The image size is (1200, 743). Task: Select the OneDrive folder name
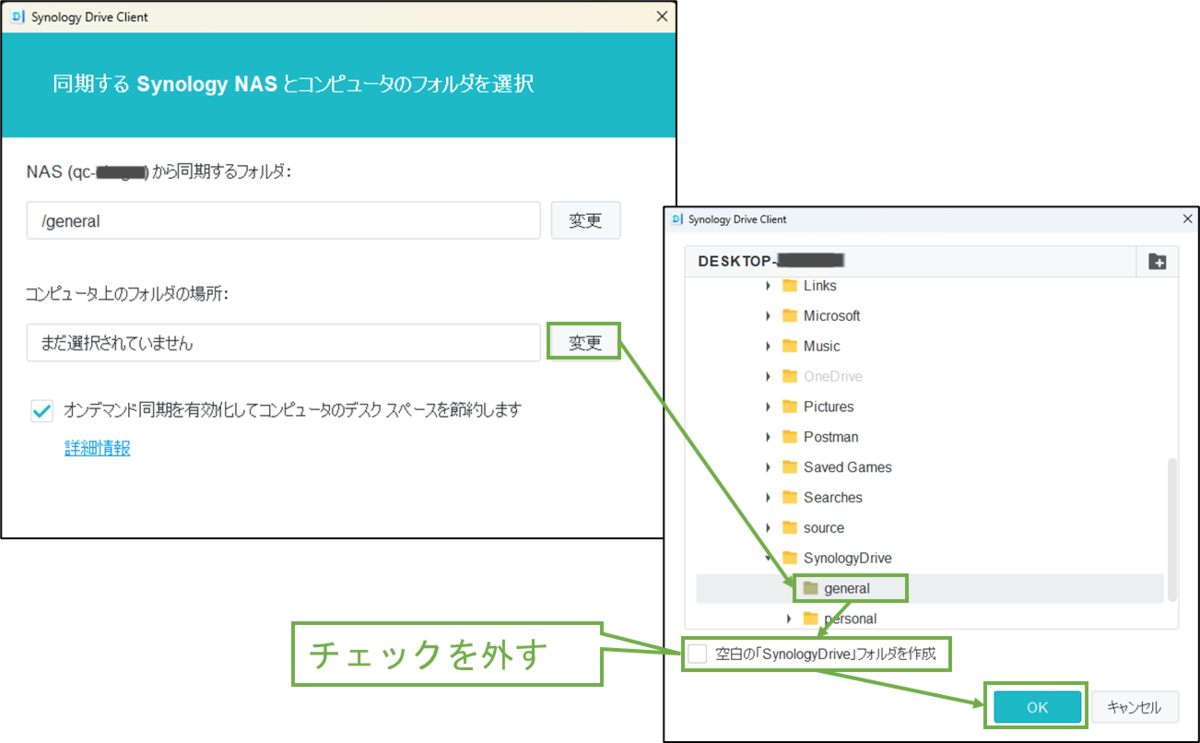click(x=833, y=376)
